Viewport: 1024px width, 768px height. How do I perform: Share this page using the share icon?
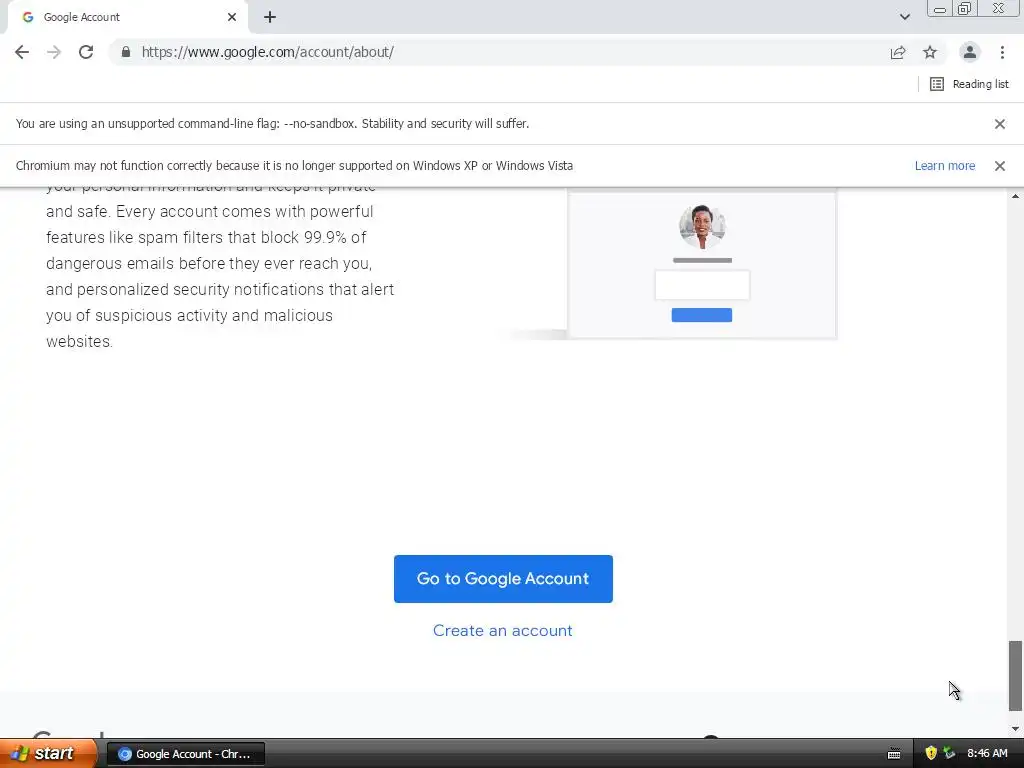(898, 52)
